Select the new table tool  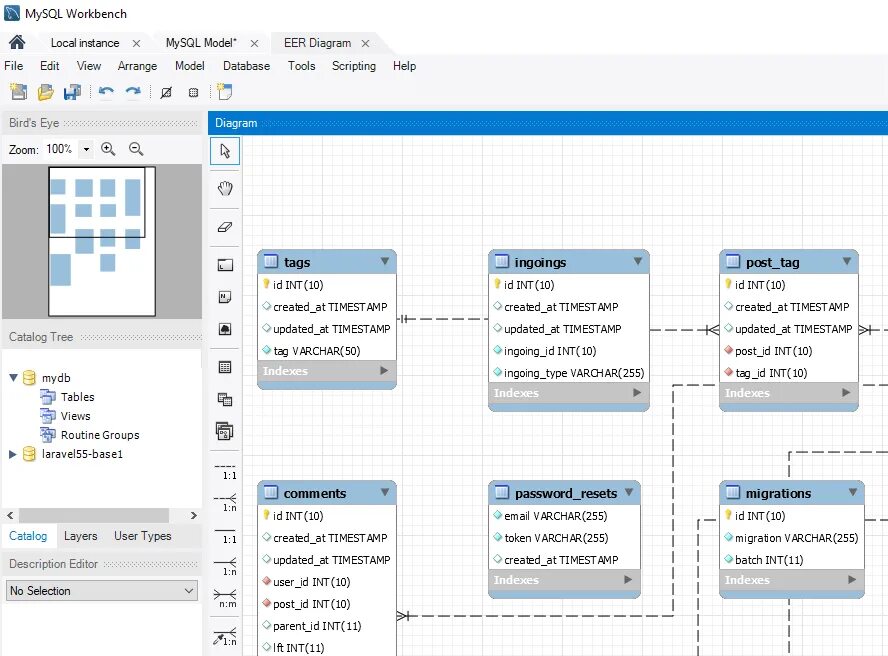click(225, 367)
